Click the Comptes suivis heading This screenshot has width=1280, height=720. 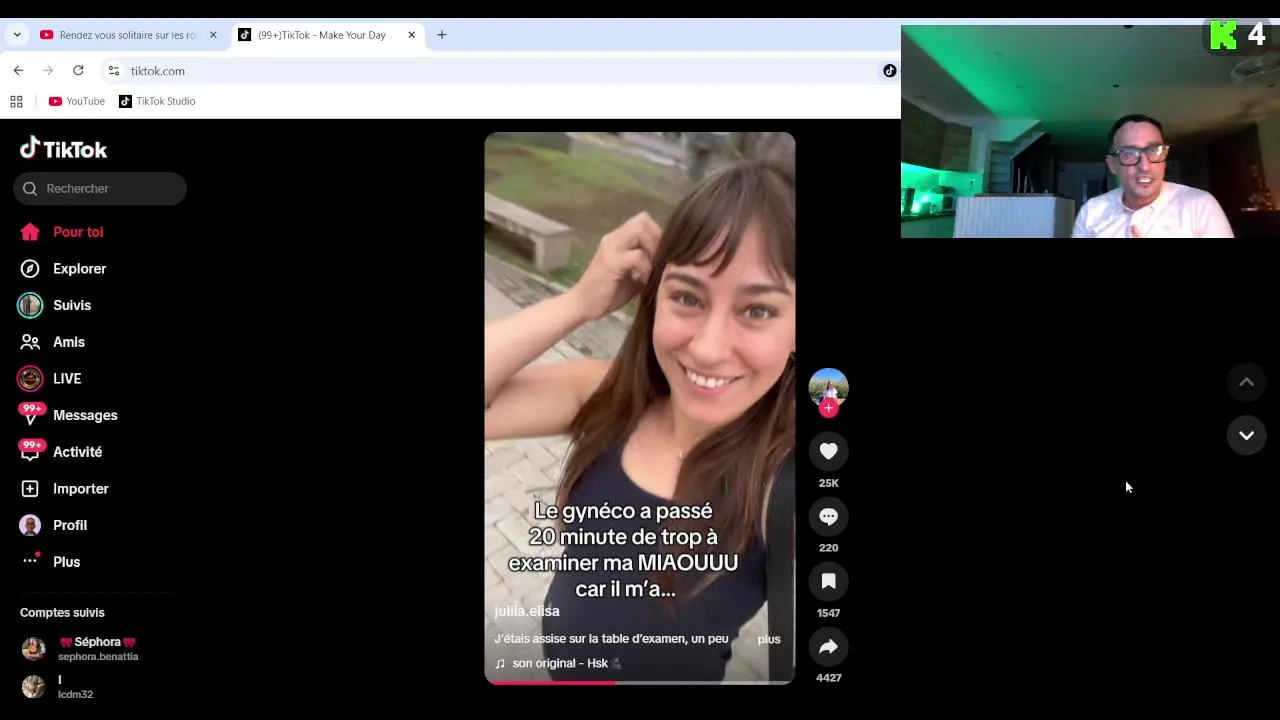[x=62, y=613]
